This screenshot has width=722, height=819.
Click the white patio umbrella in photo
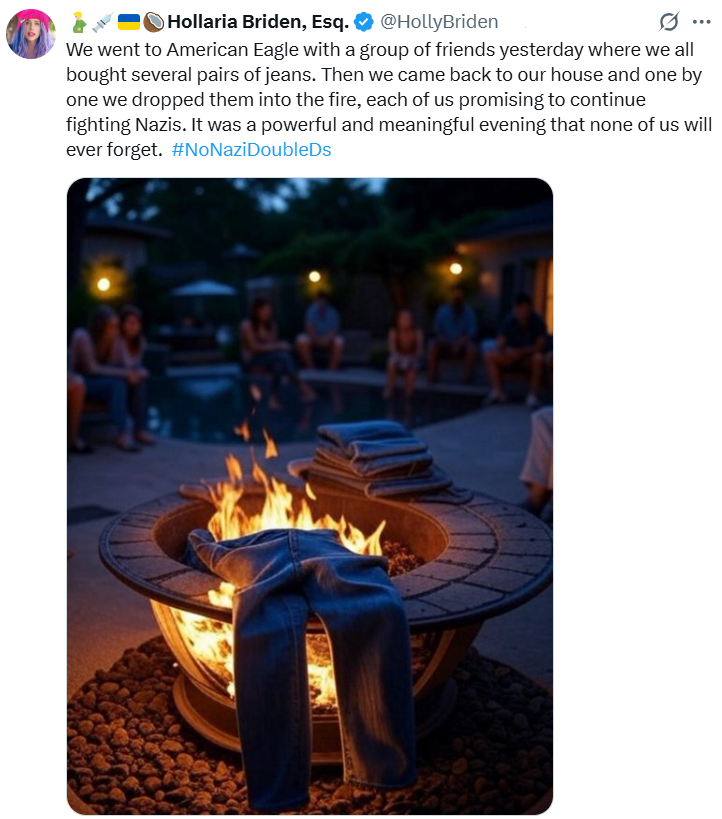(204, 288)
